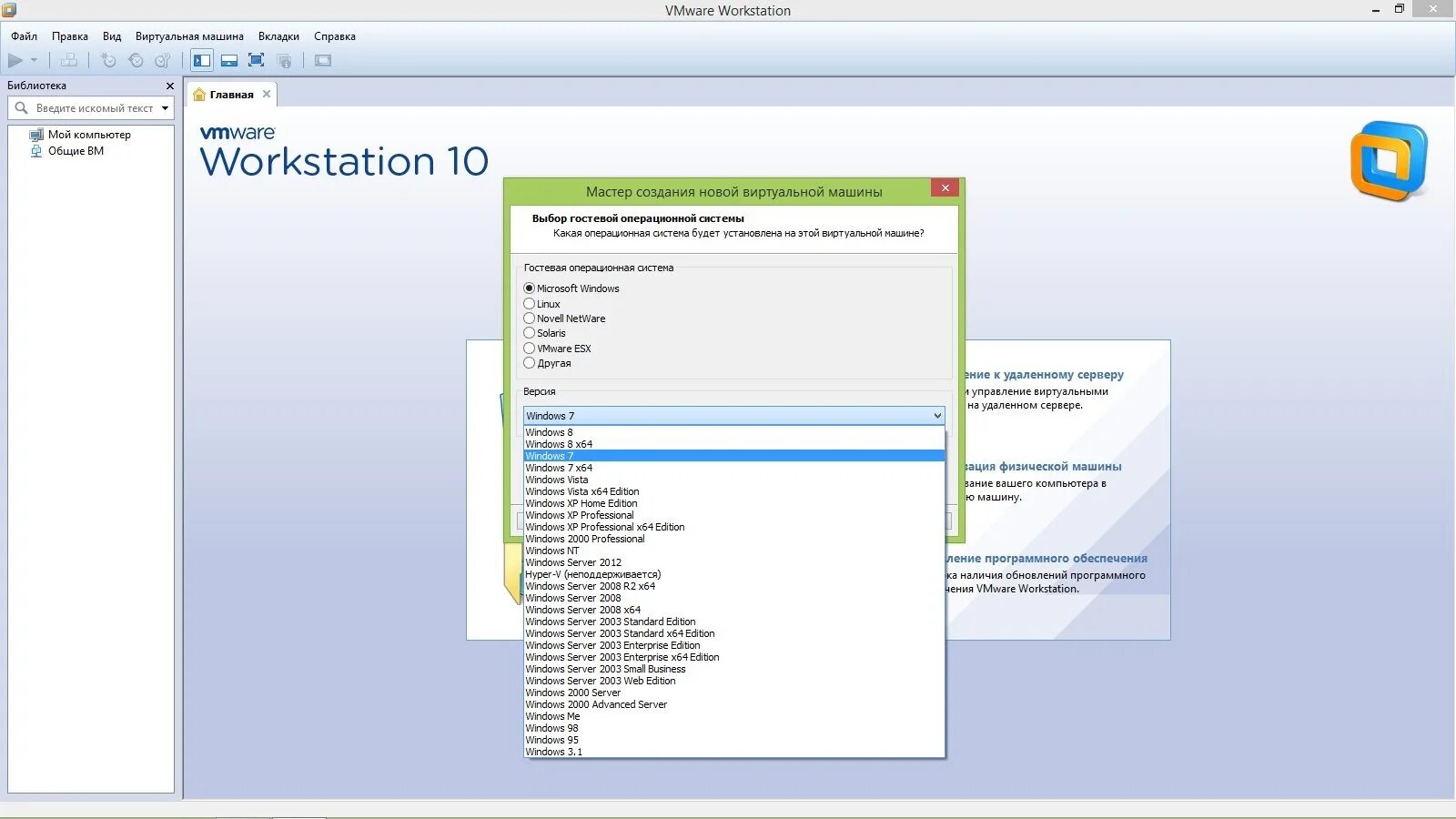The image size is (1456, 819).
Task: Select the Linux radio button
Action: 529,304
